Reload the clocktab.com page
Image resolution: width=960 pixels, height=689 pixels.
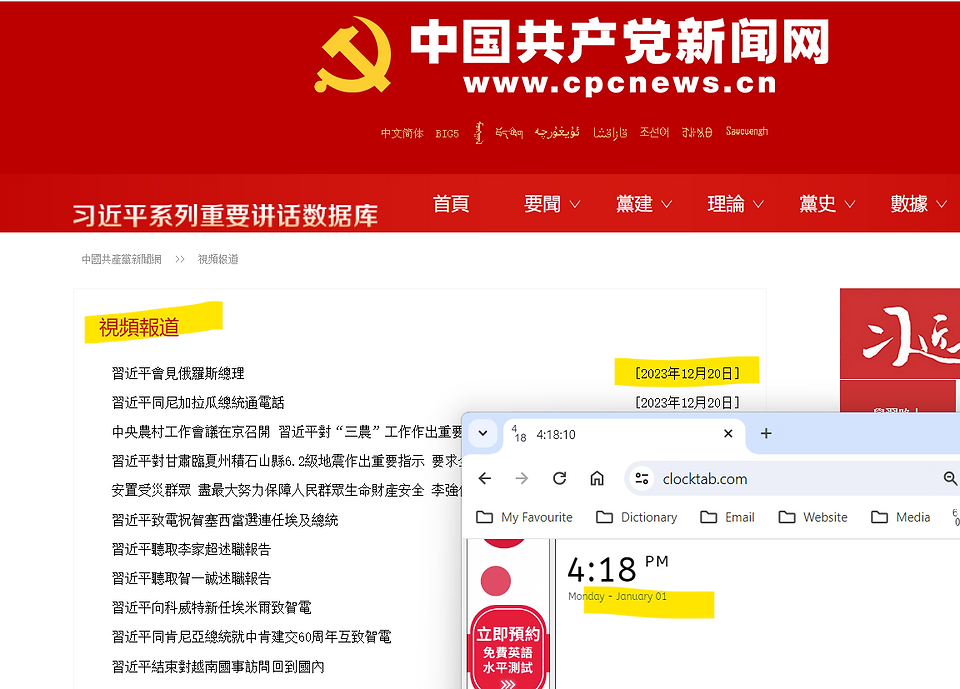(560, 478)
